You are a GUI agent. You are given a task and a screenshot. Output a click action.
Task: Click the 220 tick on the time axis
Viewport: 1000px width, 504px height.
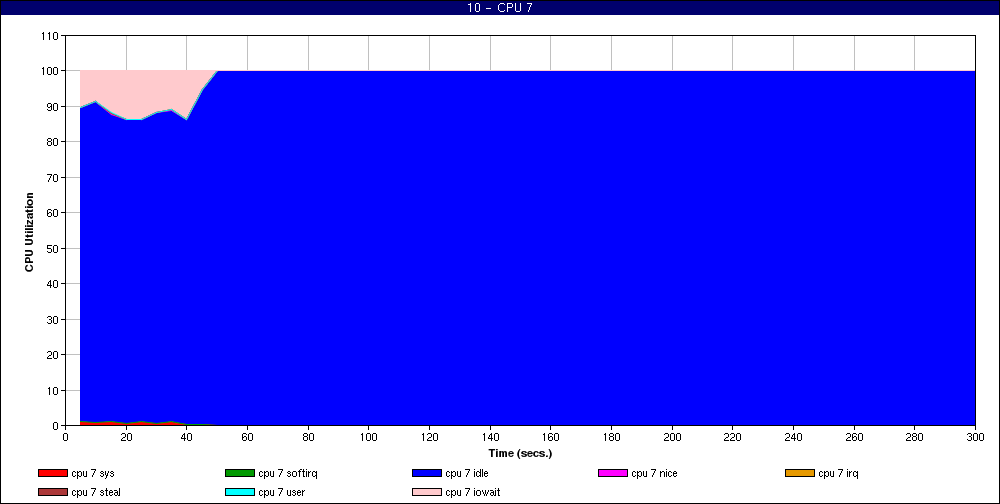pos(733,437)
